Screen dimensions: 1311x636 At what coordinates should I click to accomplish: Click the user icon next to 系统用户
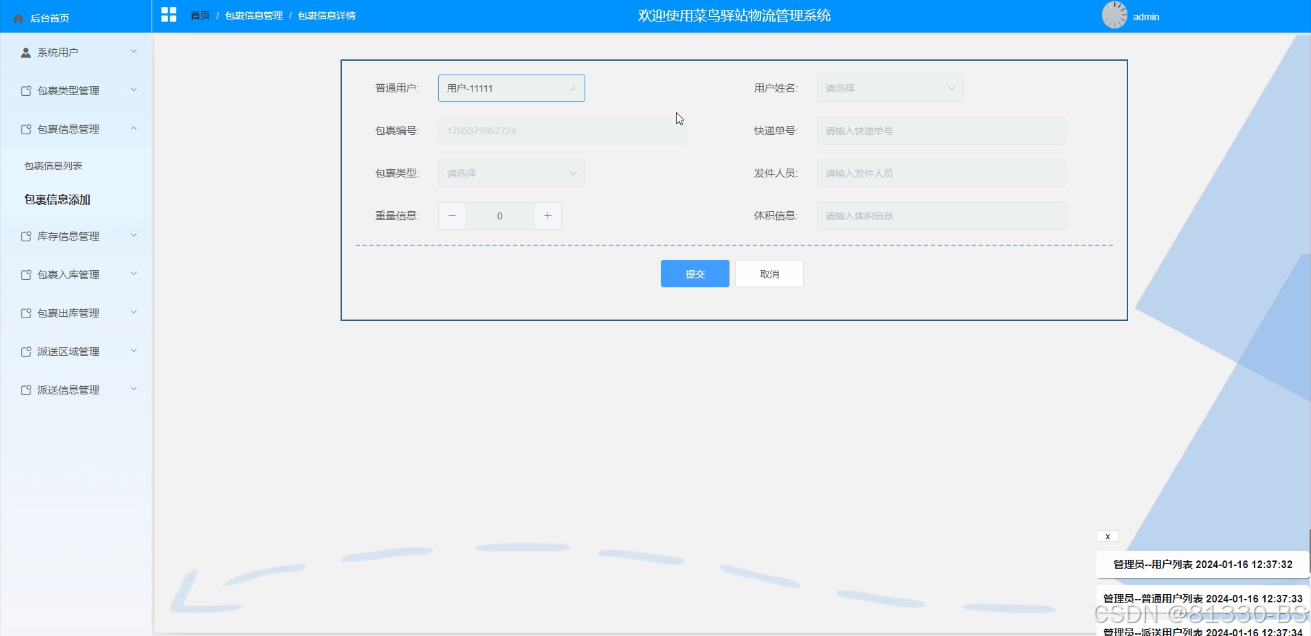pos(26,52)
